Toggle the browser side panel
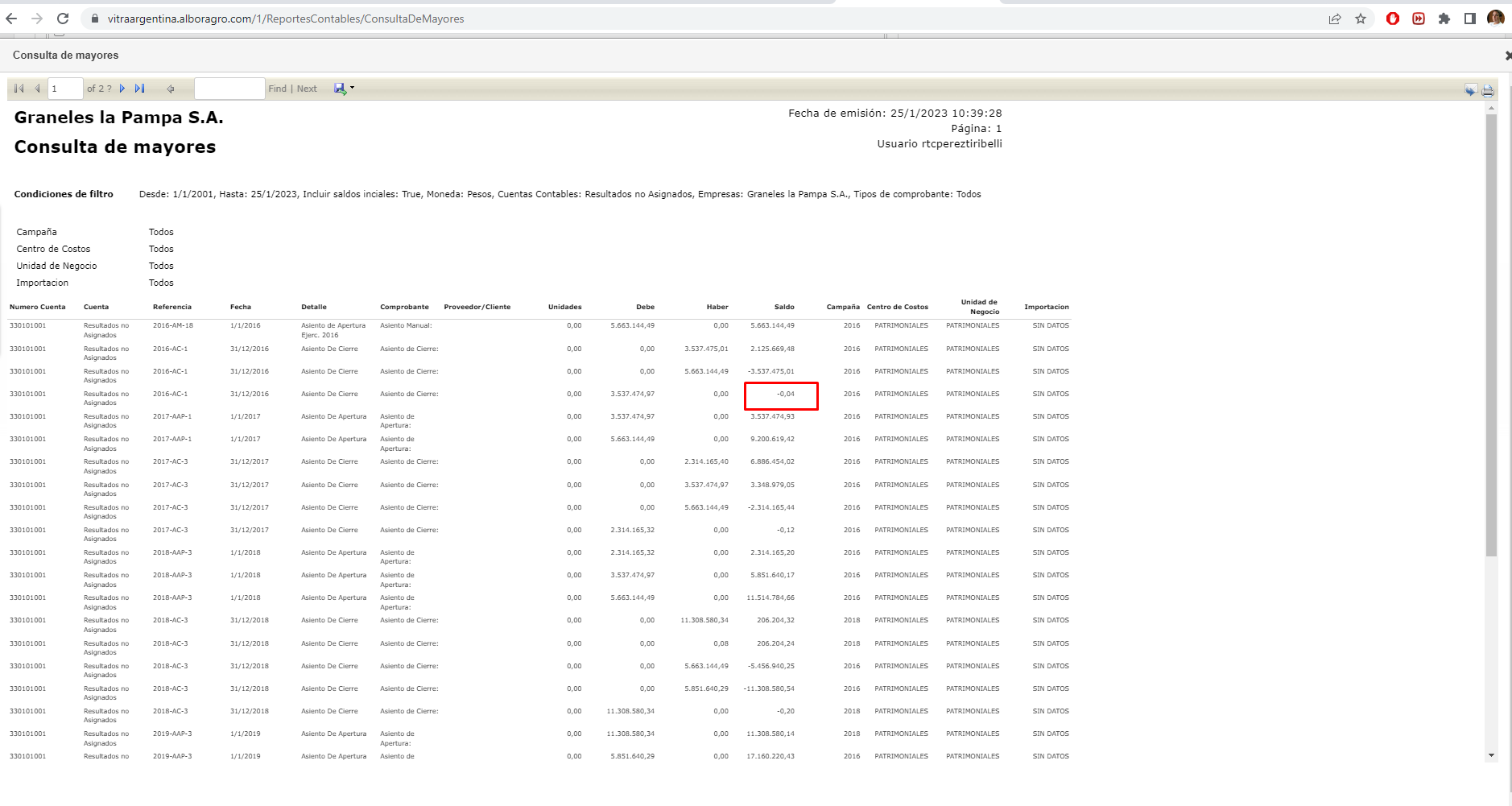1512x806 pixels. pyautogui.click(x=1470, y=19)
